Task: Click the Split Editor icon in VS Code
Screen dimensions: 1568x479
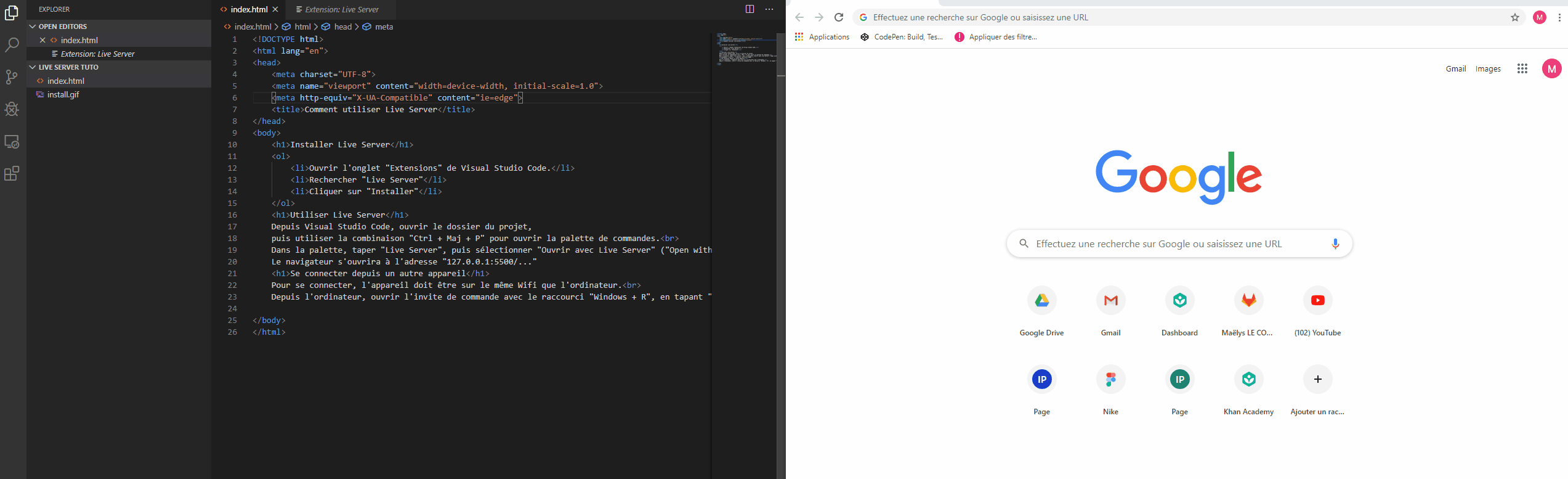Action: coord(750,9)
